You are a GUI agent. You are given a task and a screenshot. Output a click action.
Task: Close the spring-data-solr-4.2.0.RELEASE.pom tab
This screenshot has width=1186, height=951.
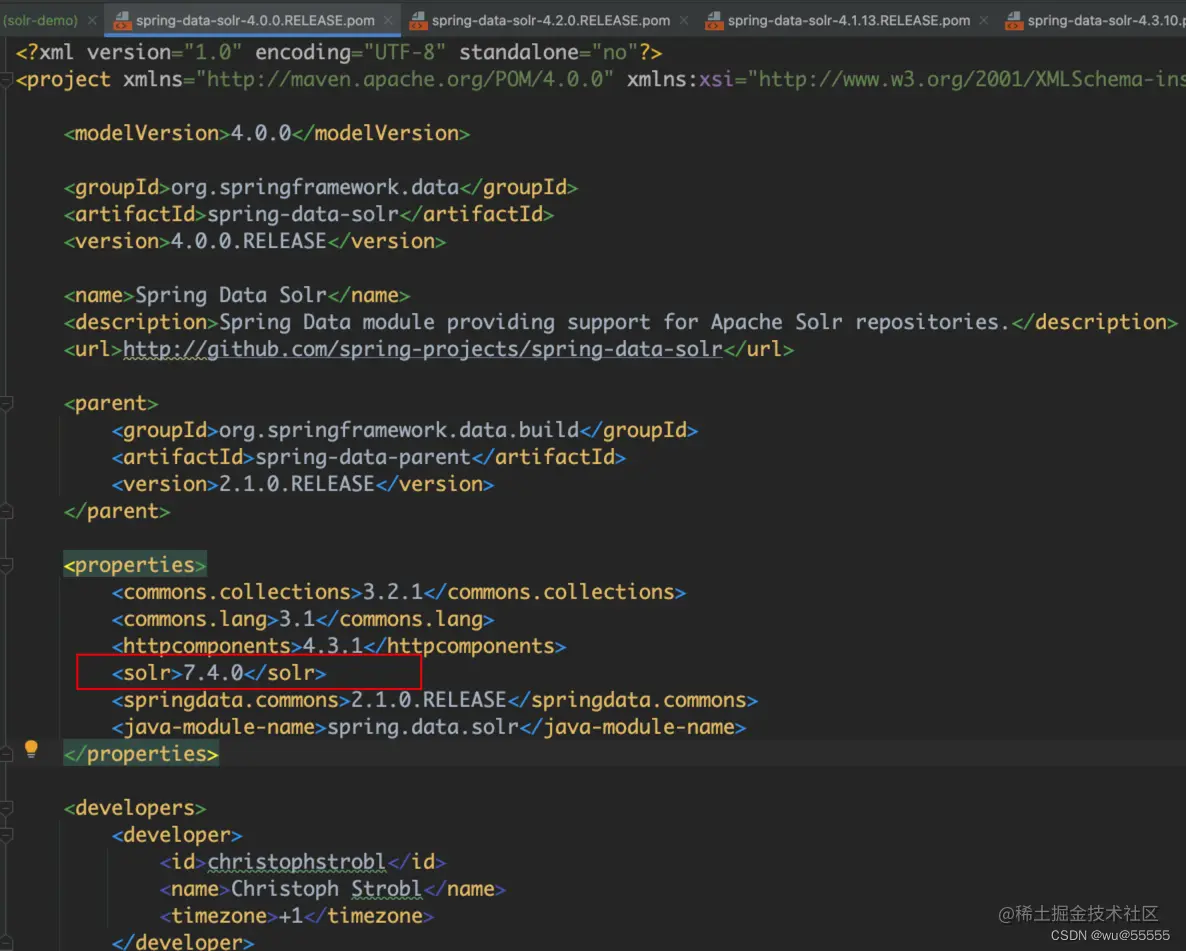click(684, 21)
